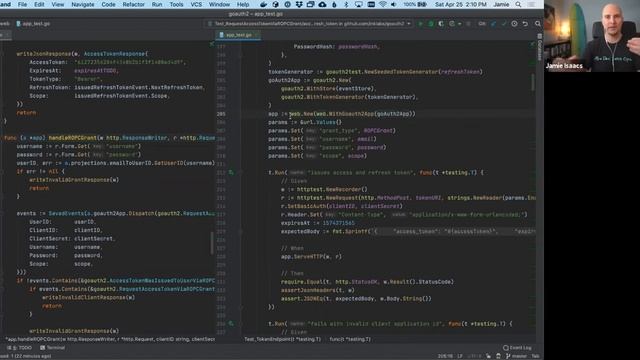Click the line with app := web.New
The height and width of the screenshot is (360, 640).
click(342, 114)
